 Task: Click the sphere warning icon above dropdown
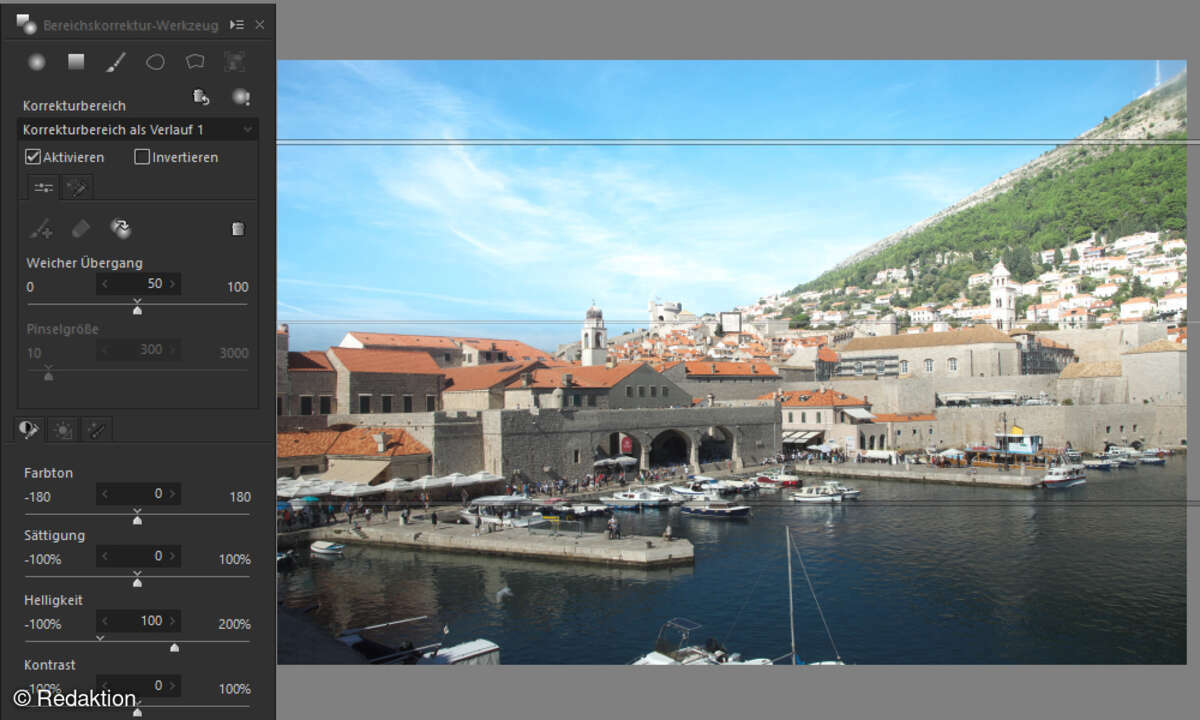[x=241, y=97]
